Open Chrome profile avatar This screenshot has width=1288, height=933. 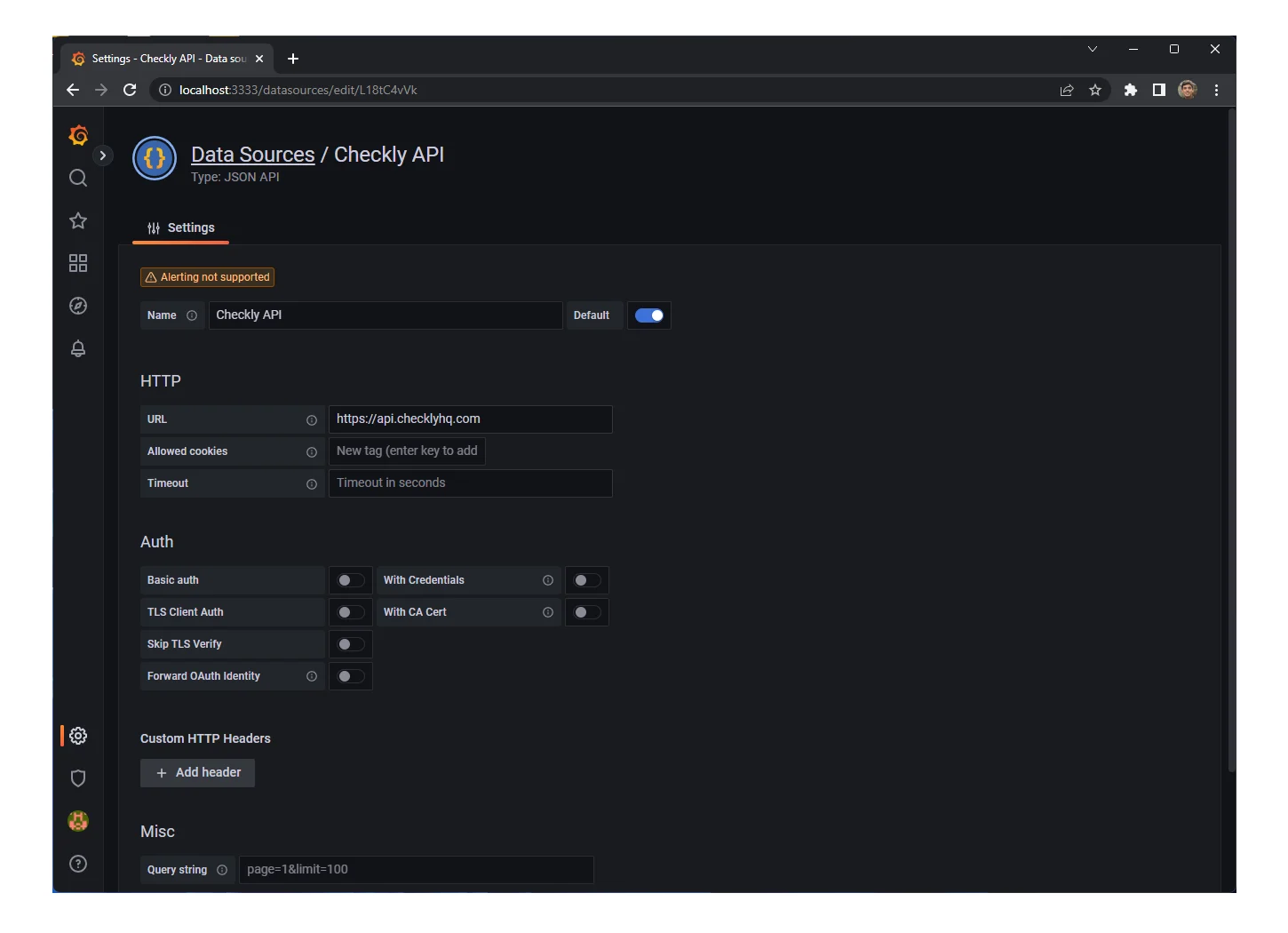1188,90
